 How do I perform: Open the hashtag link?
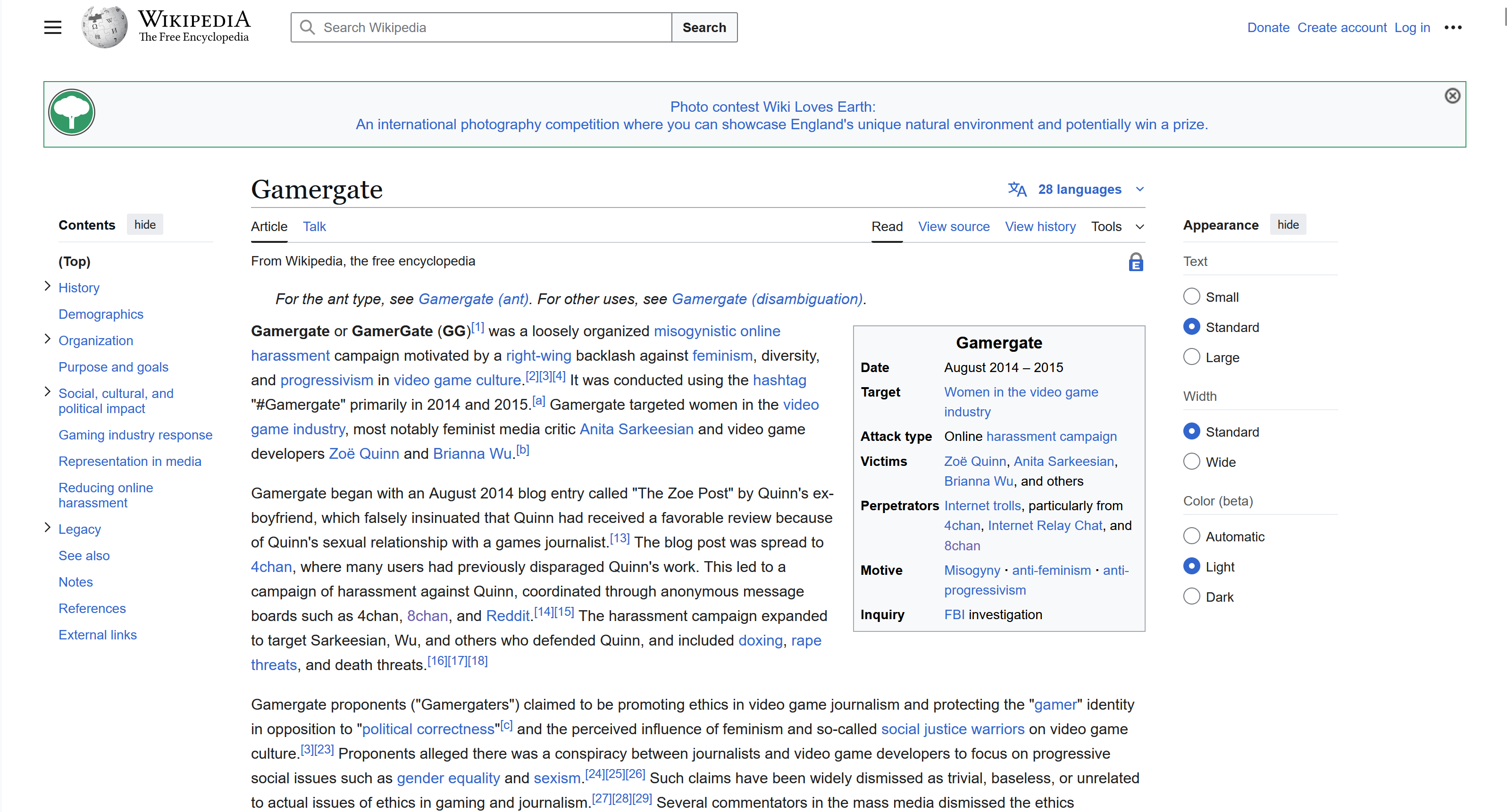(779, 380)
